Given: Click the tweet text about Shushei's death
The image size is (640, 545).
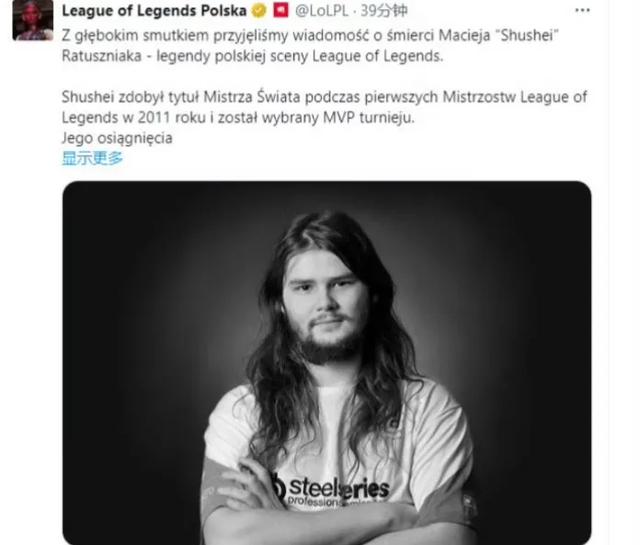Looking at the screenshot, I should [x=310, y=45].
